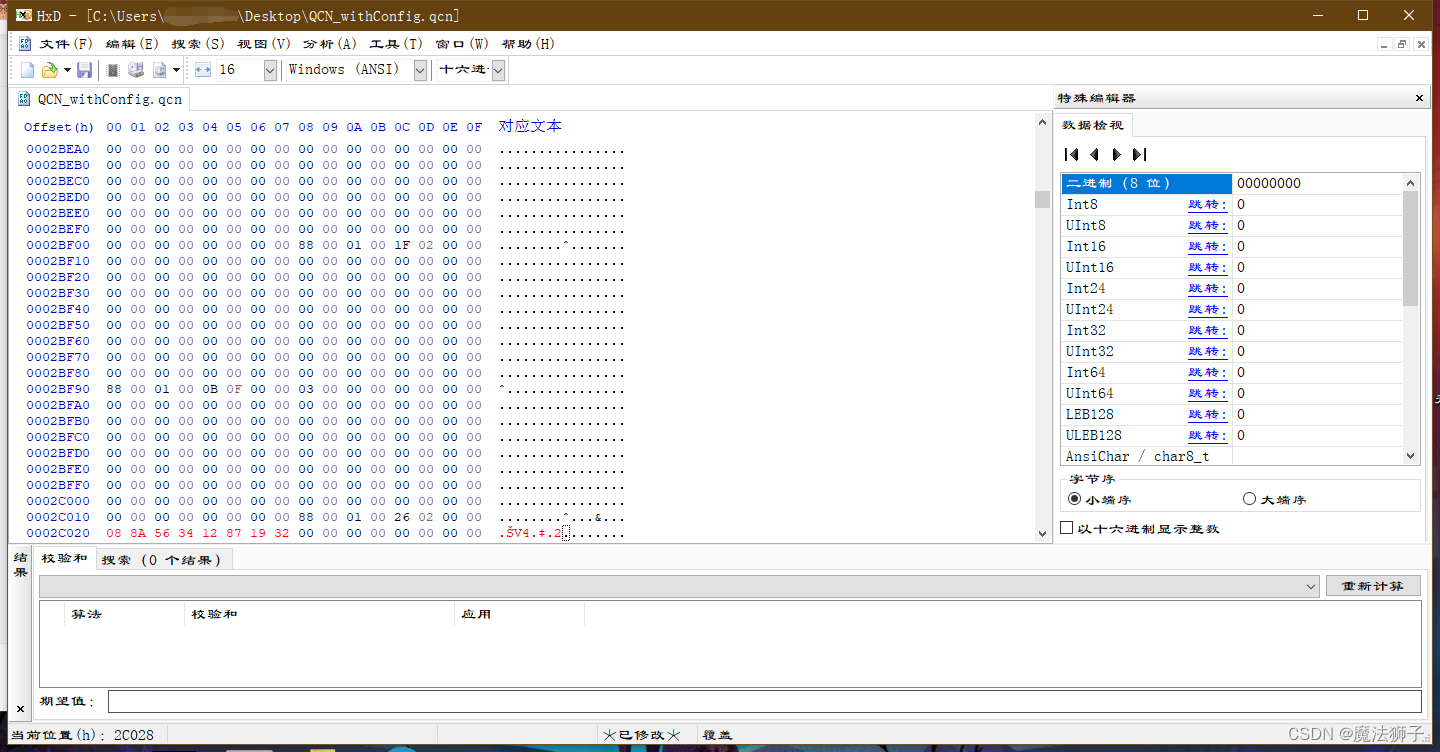Jump to first position in data inspector
The height and width of the screenshot is (752, 1440).
point(1071,154)
